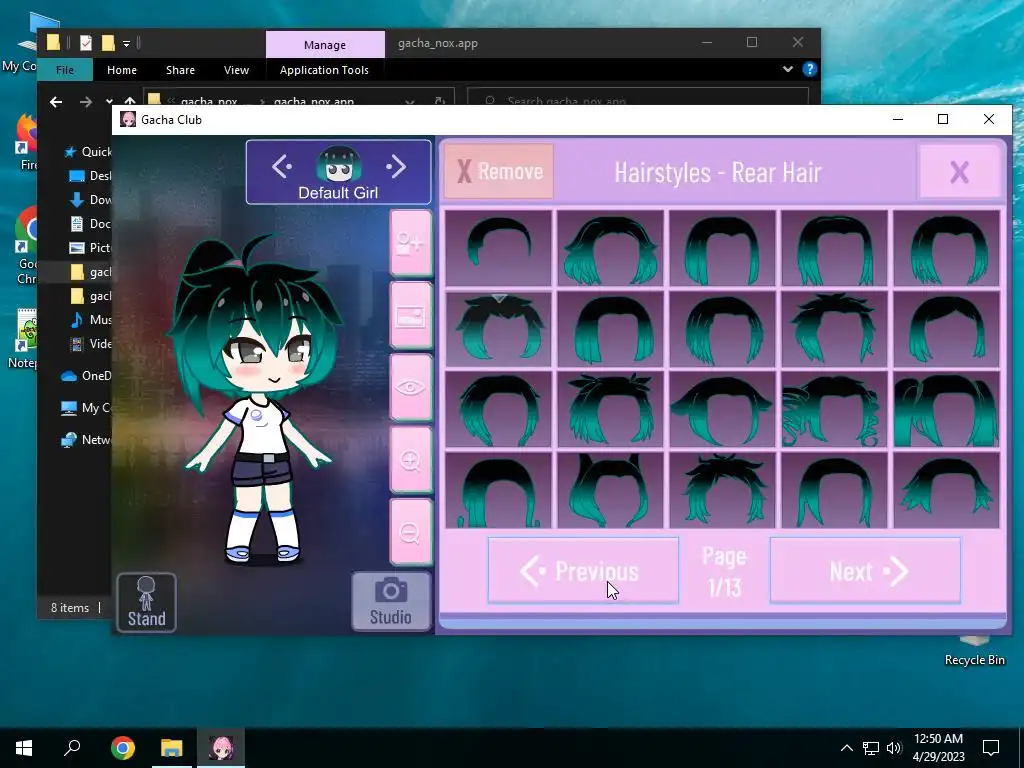This screenshot has height=768, width=1024.
Task: Go to the Previous hairstyle page
Action: point(583,571)
